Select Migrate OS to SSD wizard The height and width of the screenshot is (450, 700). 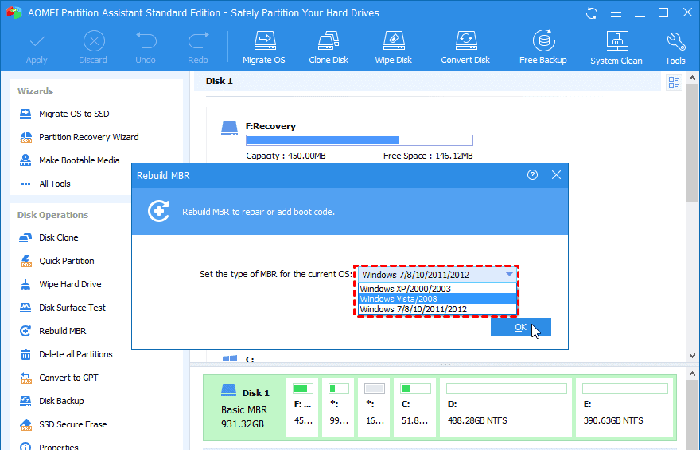click(65, 114)
